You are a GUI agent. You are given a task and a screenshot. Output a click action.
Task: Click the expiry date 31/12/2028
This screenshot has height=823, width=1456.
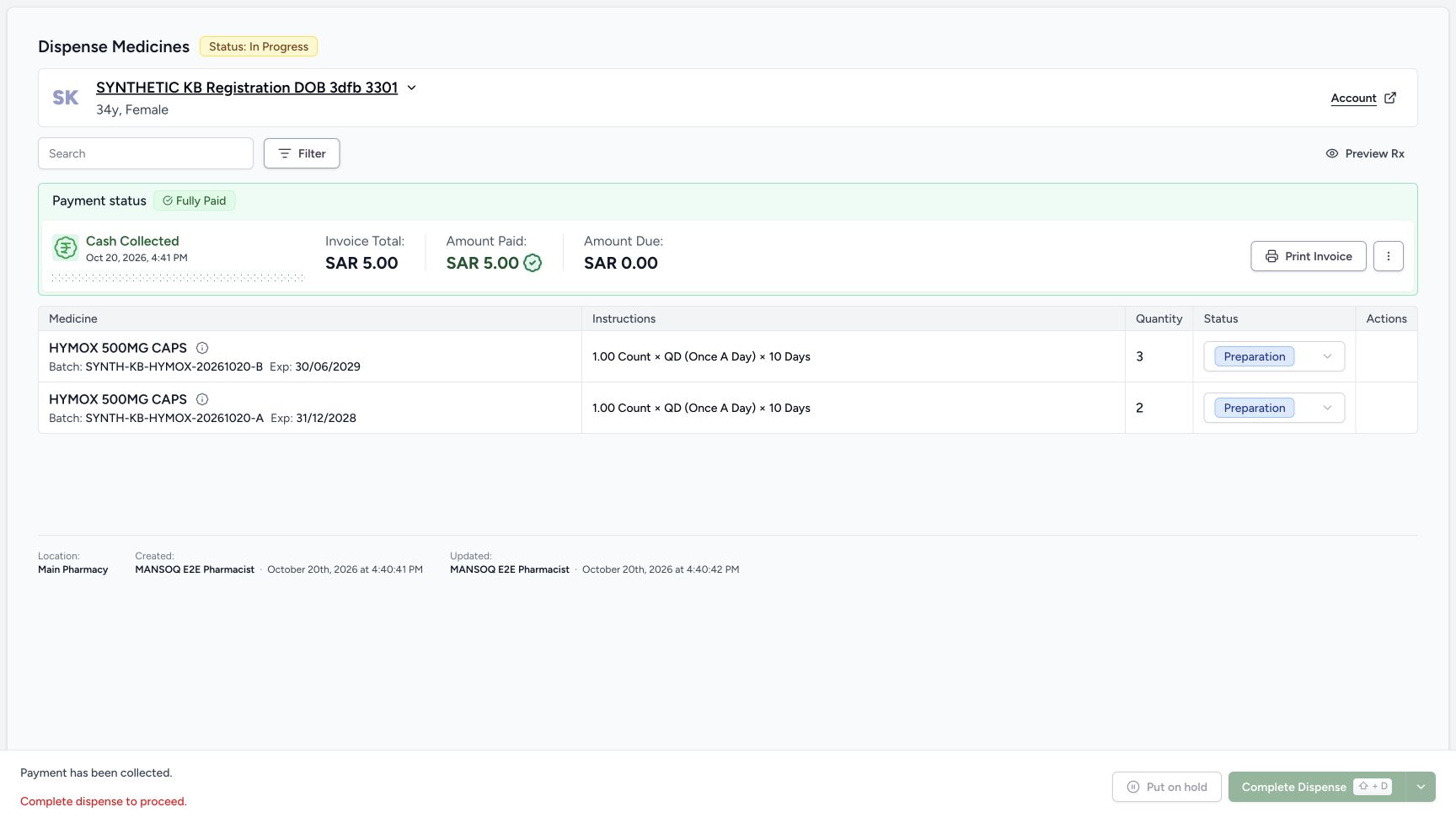pos(326,418)
